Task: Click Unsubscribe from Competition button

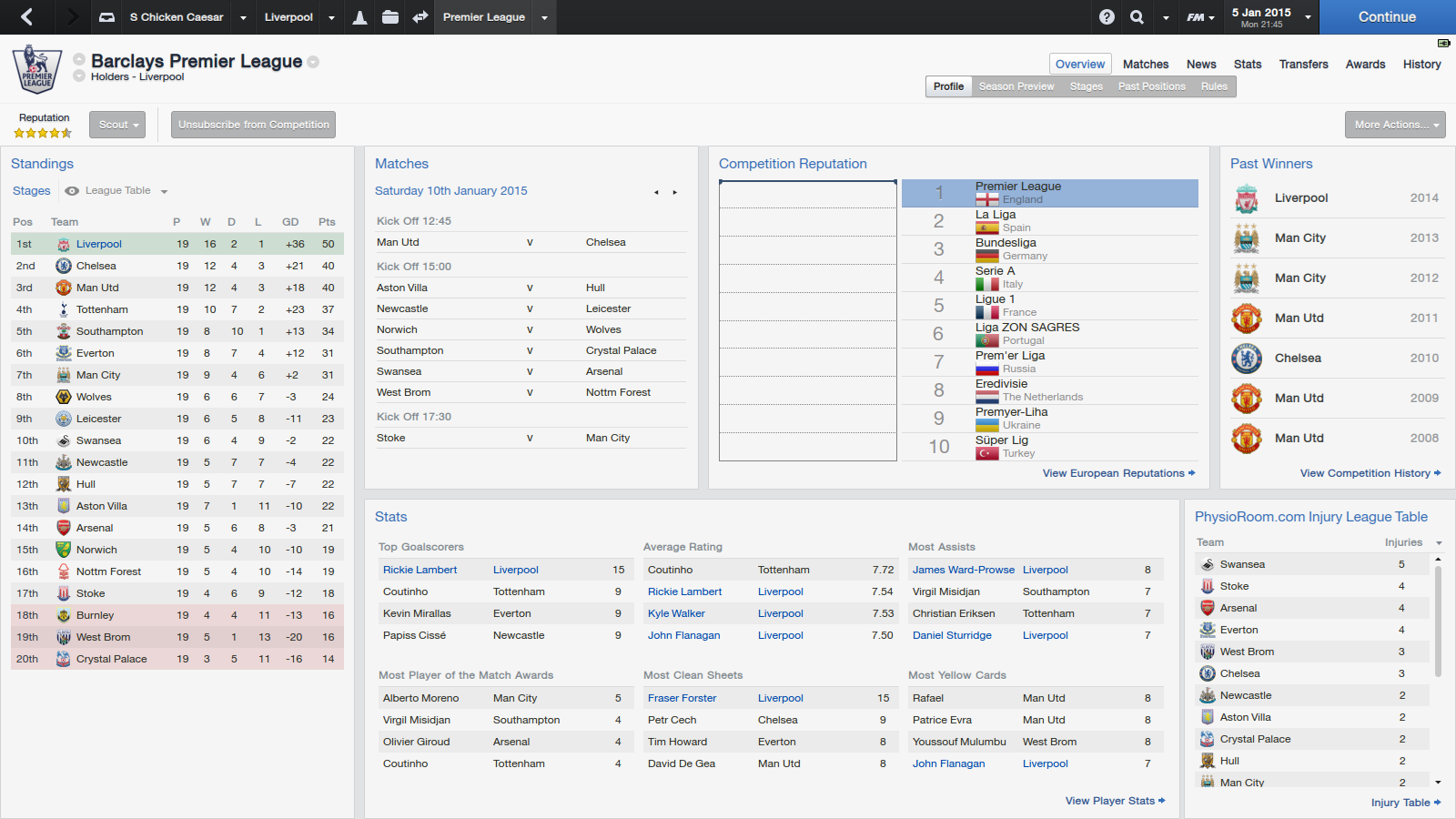Action: click(x=254, y=125)
